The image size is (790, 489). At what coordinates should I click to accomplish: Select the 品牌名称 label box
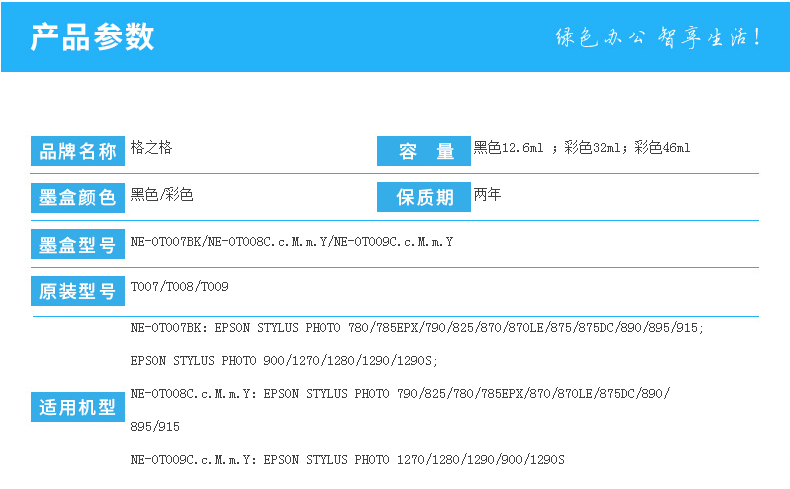pyautogui.click(x=78, y=151)
